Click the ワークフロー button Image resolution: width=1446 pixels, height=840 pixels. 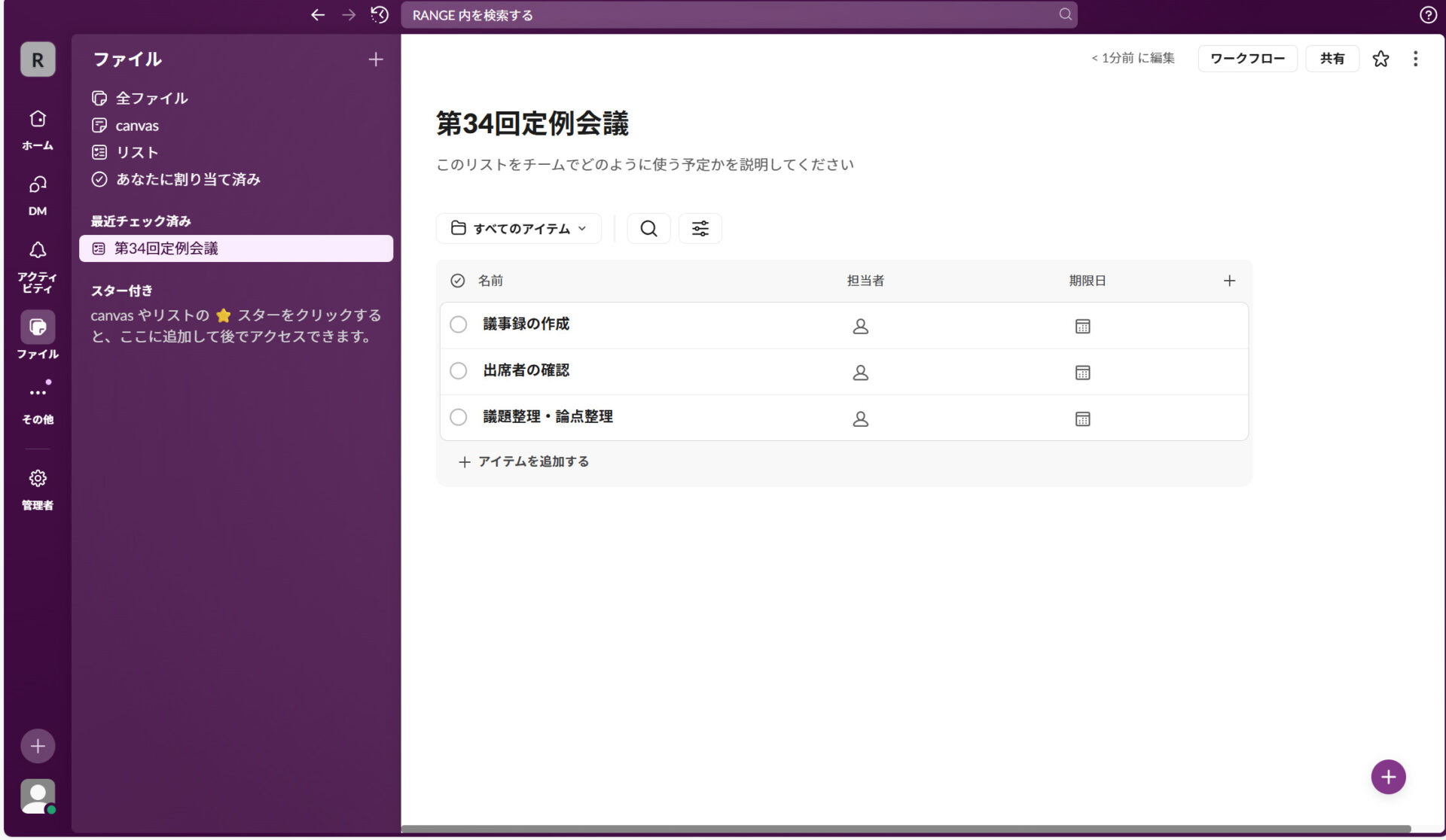(x=1246, y=58)
